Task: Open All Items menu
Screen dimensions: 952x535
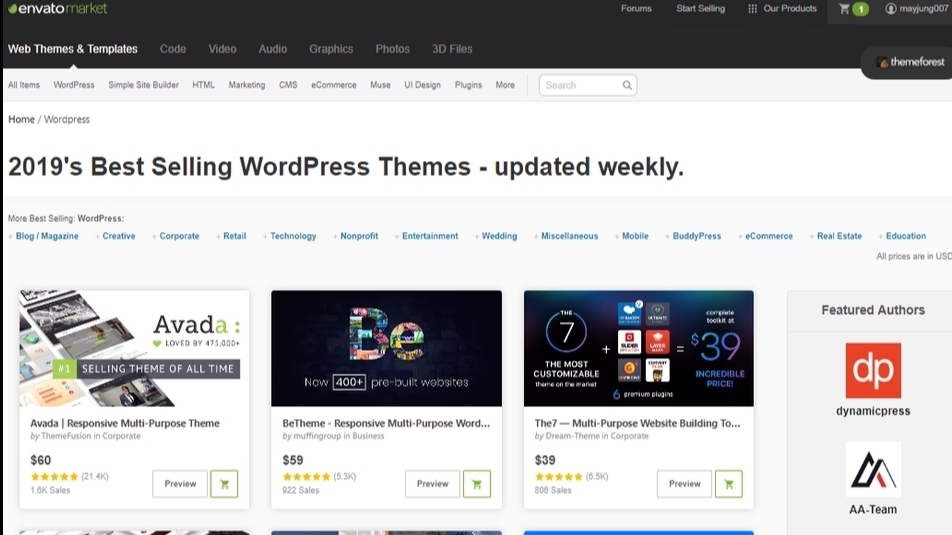Action: click(24, 85)
